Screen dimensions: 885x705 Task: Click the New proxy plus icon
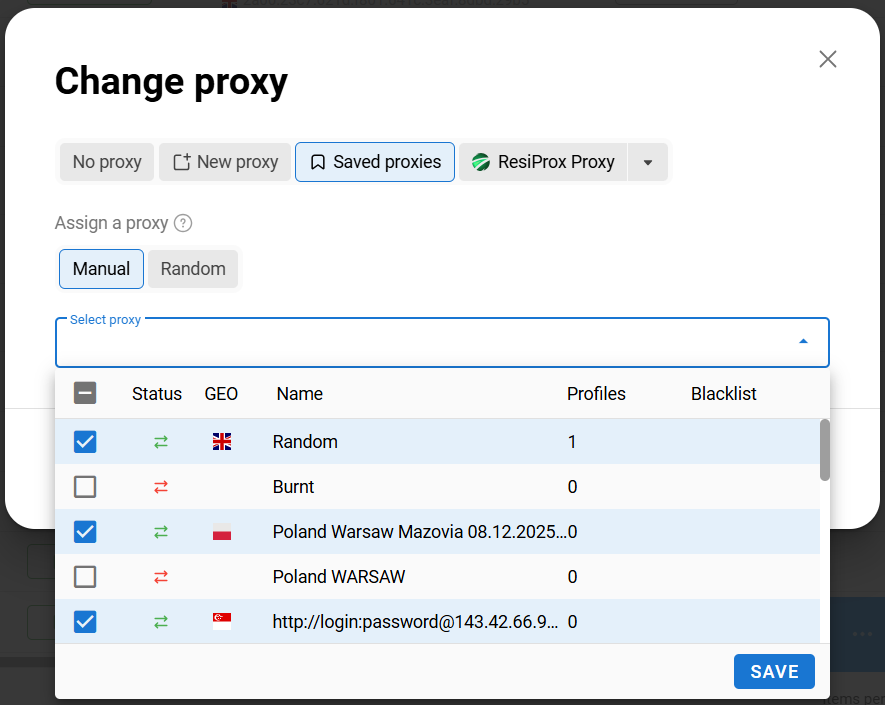tap(182, 162)
